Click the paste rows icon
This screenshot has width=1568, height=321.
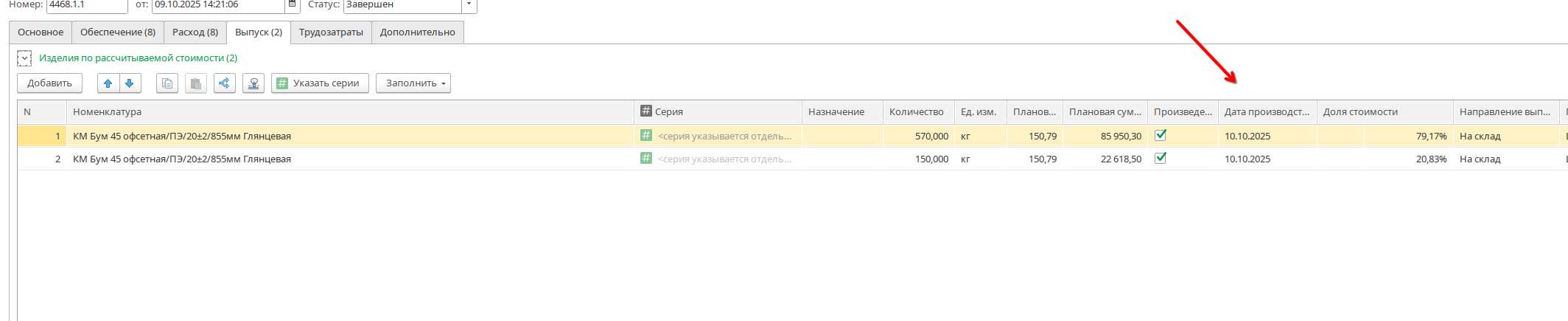(x=195, y=83)
